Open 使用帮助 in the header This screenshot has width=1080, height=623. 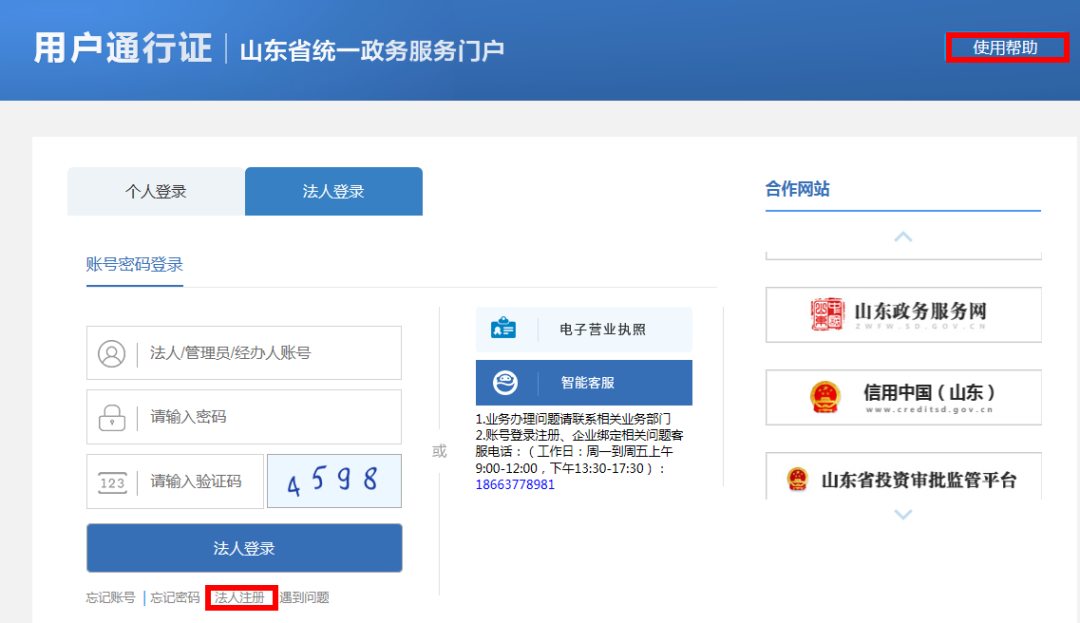click(1005, 47)
